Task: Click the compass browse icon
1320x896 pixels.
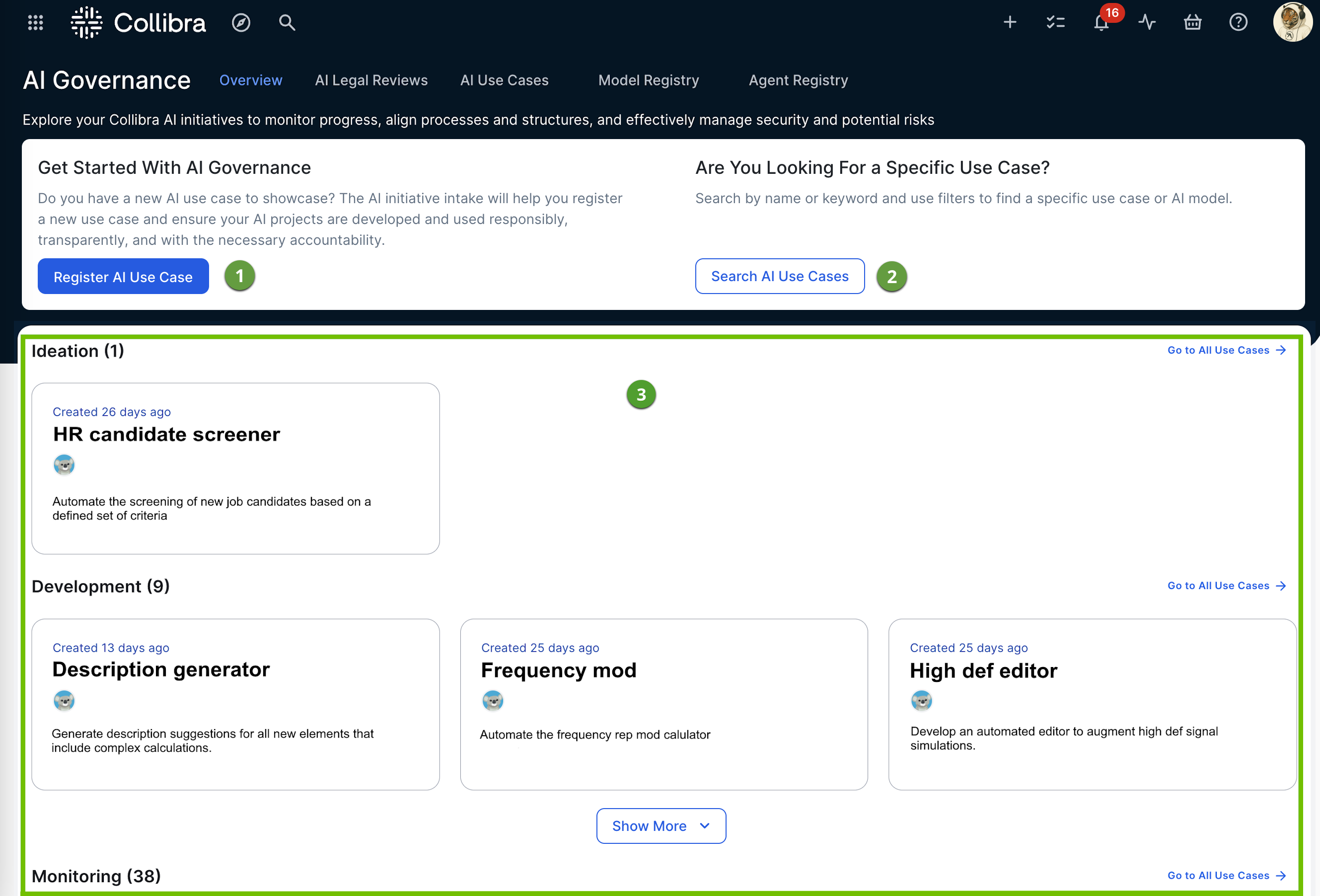Action: [x=241, y=23]
